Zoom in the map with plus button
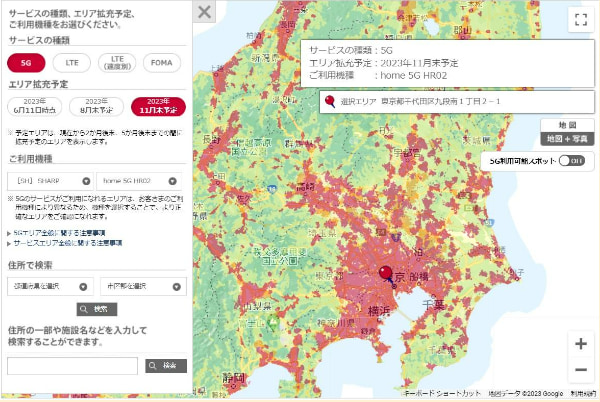 pos(581,343)
